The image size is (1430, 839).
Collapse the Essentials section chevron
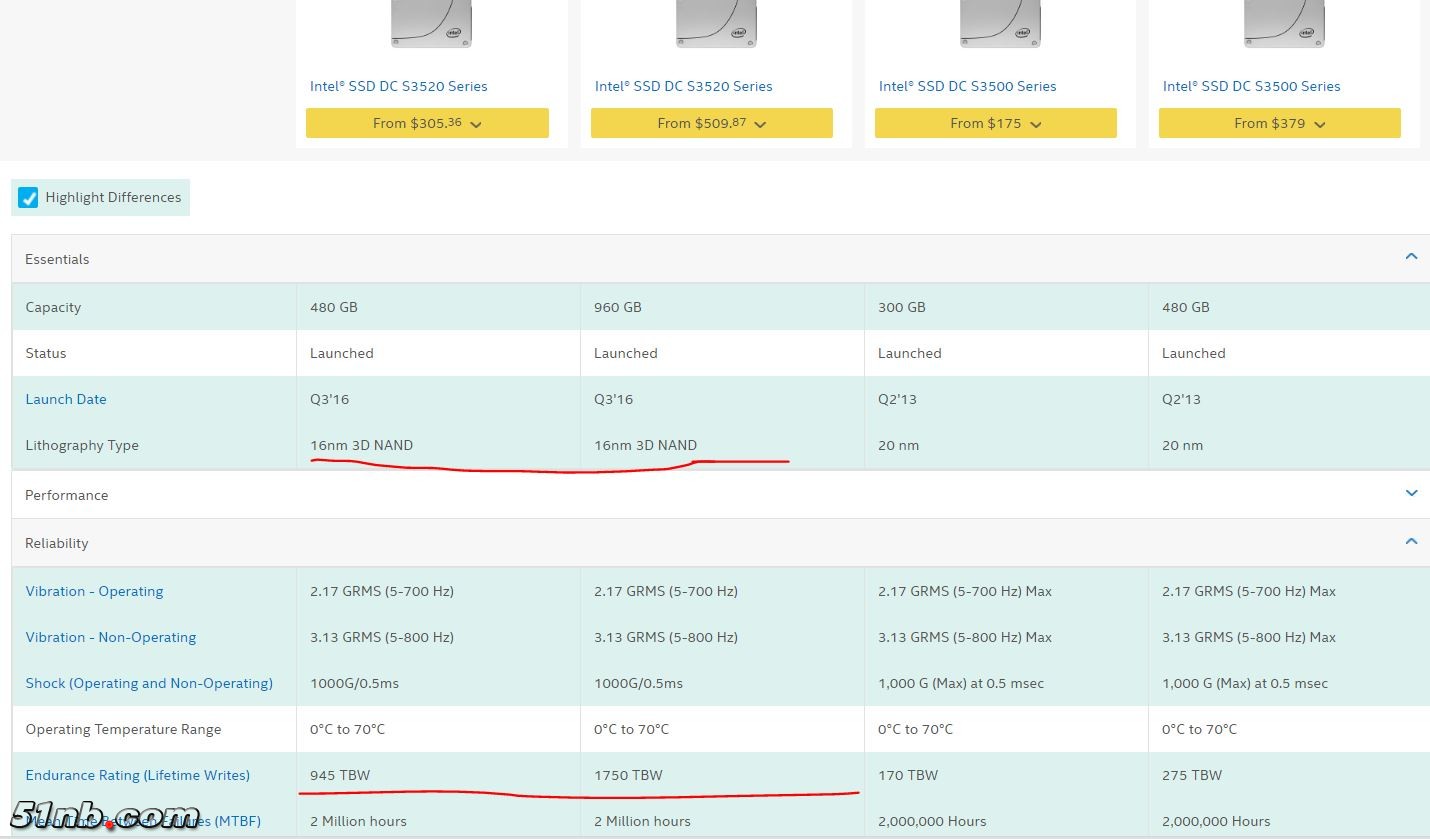pos(1411,257)
